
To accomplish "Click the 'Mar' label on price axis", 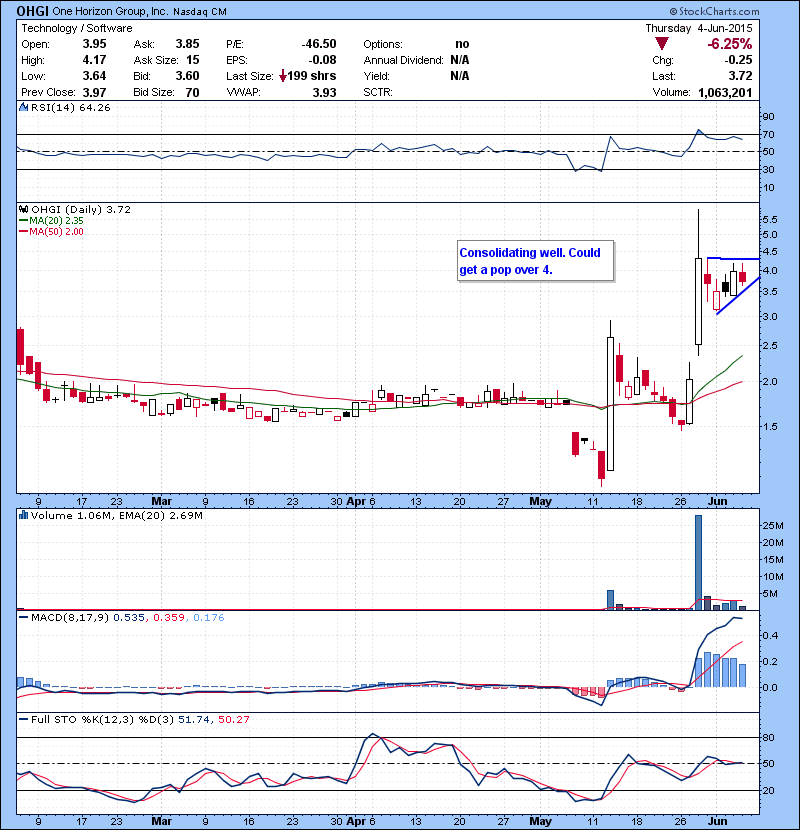I will [x=161, y=501].
